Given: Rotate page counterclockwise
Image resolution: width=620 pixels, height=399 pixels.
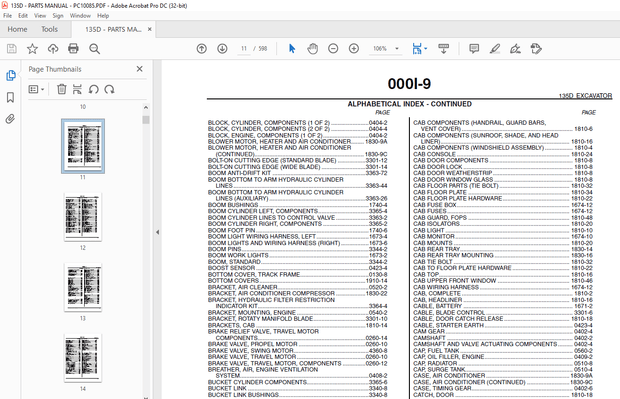Looking at the screenshot, I should 93,89.
